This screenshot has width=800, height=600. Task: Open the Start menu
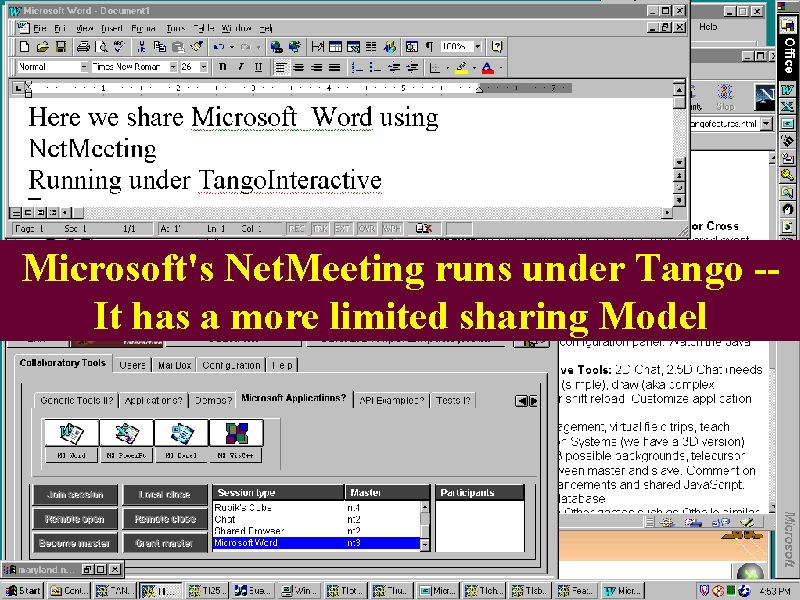point(22,591)
